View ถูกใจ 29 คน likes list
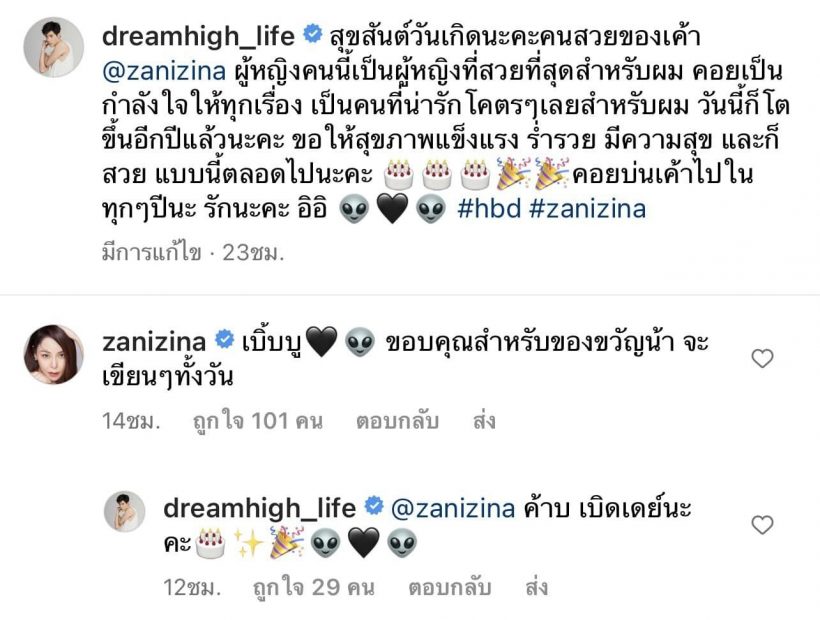 314,588
